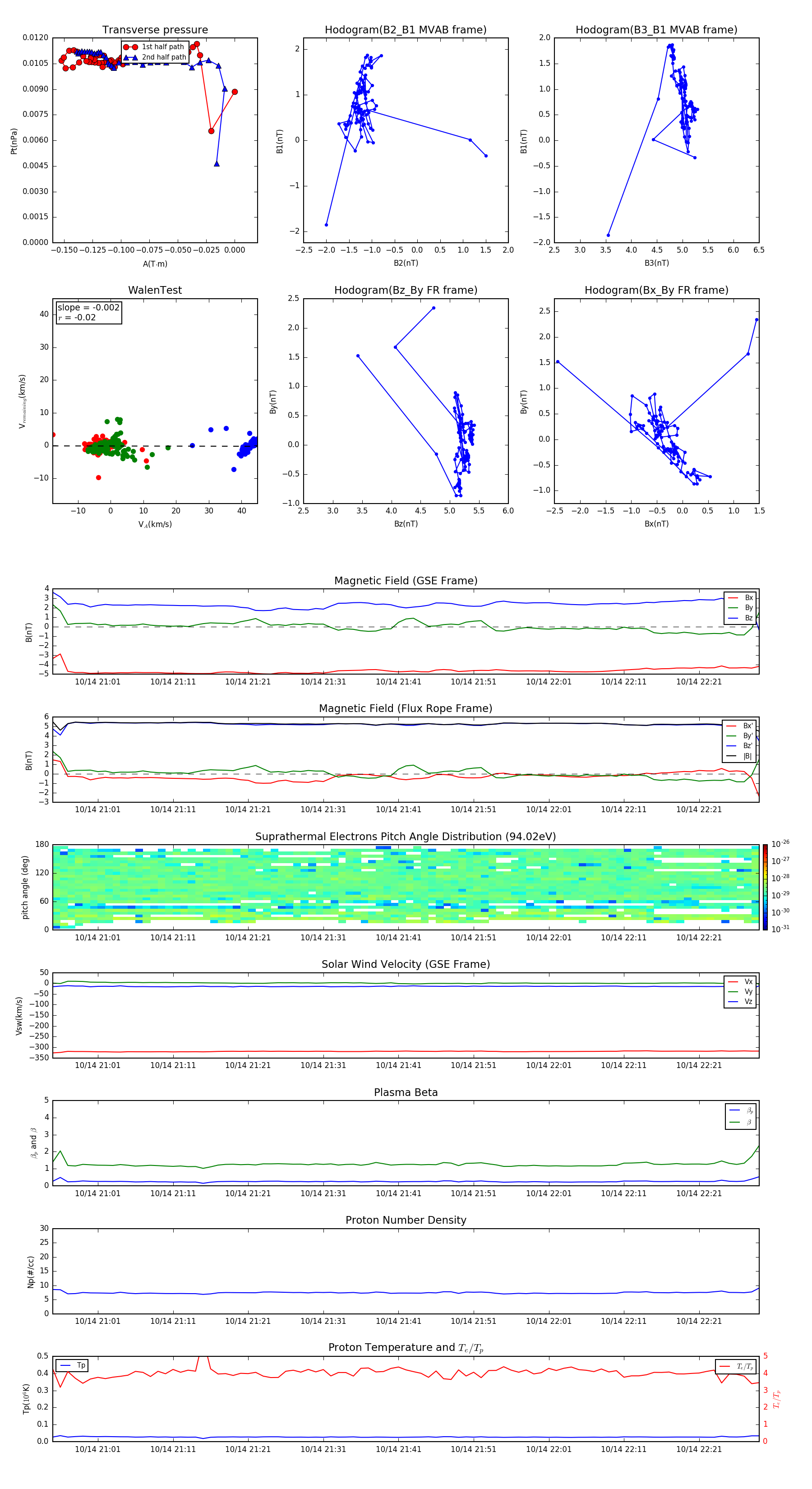
Task: Click the 'Vsw(km/s)' axis label
Action: (x=19, y=1016)
